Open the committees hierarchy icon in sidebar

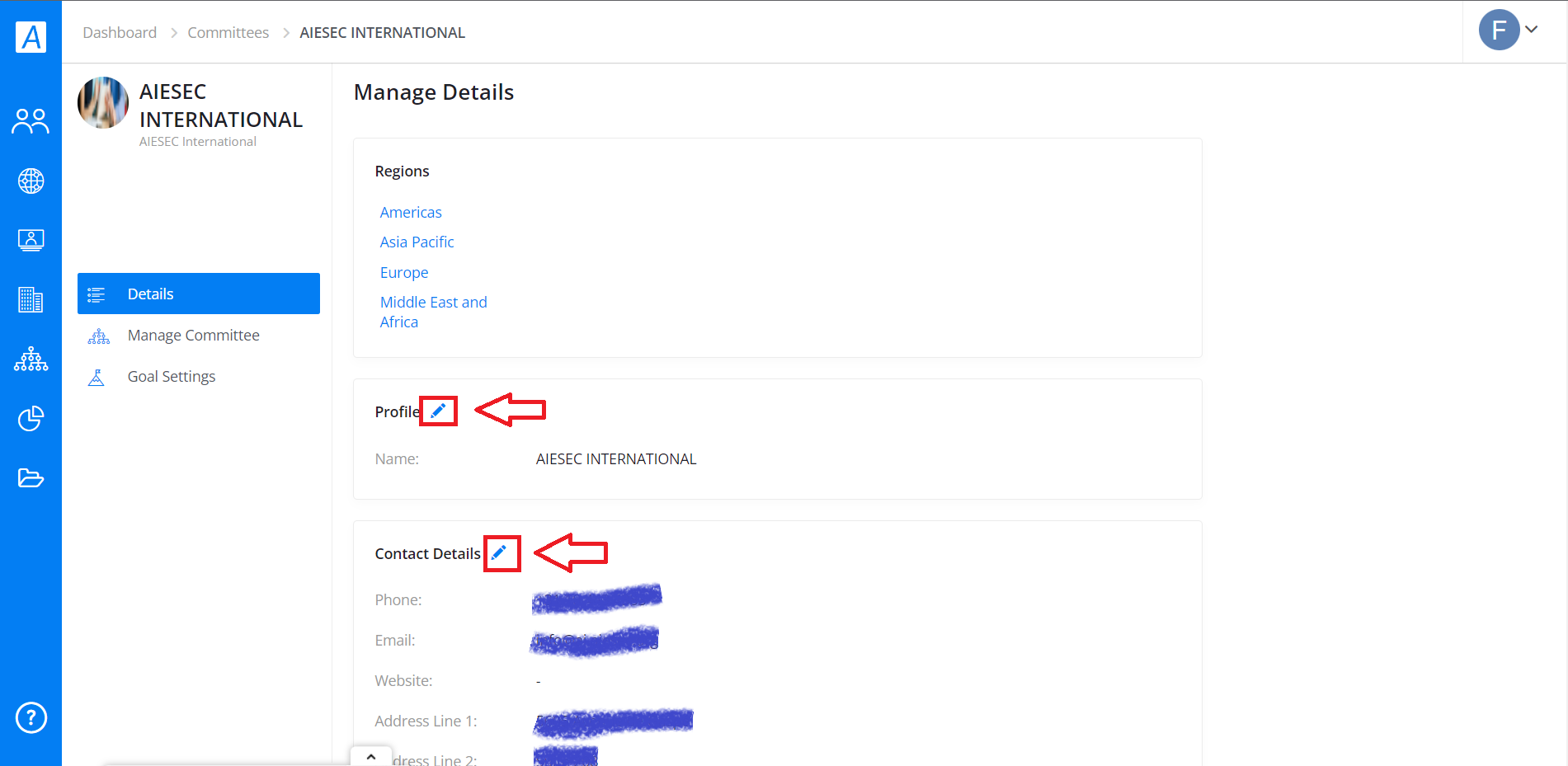(x=31, y=359)
